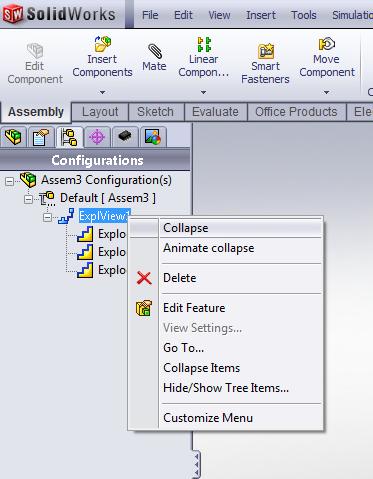373x479 pixels.
Task: Choose Edit Feature from the context menu
Action: [x=226, y=308]
